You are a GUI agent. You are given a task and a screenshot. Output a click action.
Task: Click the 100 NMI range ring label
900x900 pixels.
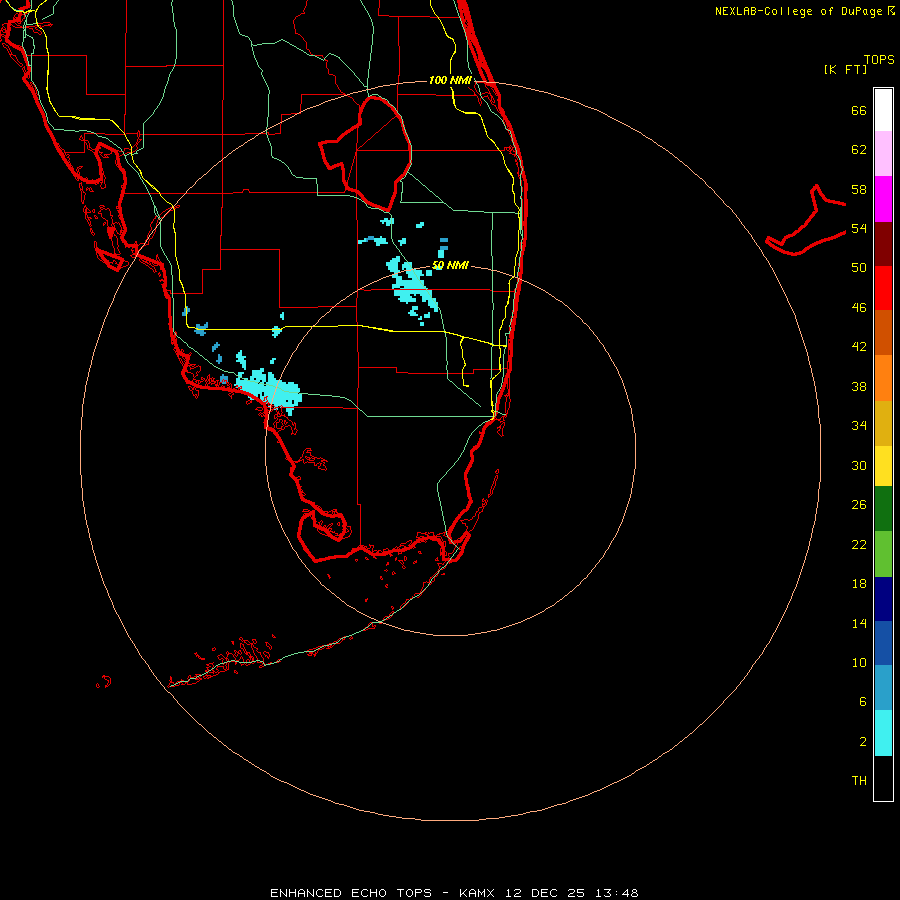coord(450,80)
